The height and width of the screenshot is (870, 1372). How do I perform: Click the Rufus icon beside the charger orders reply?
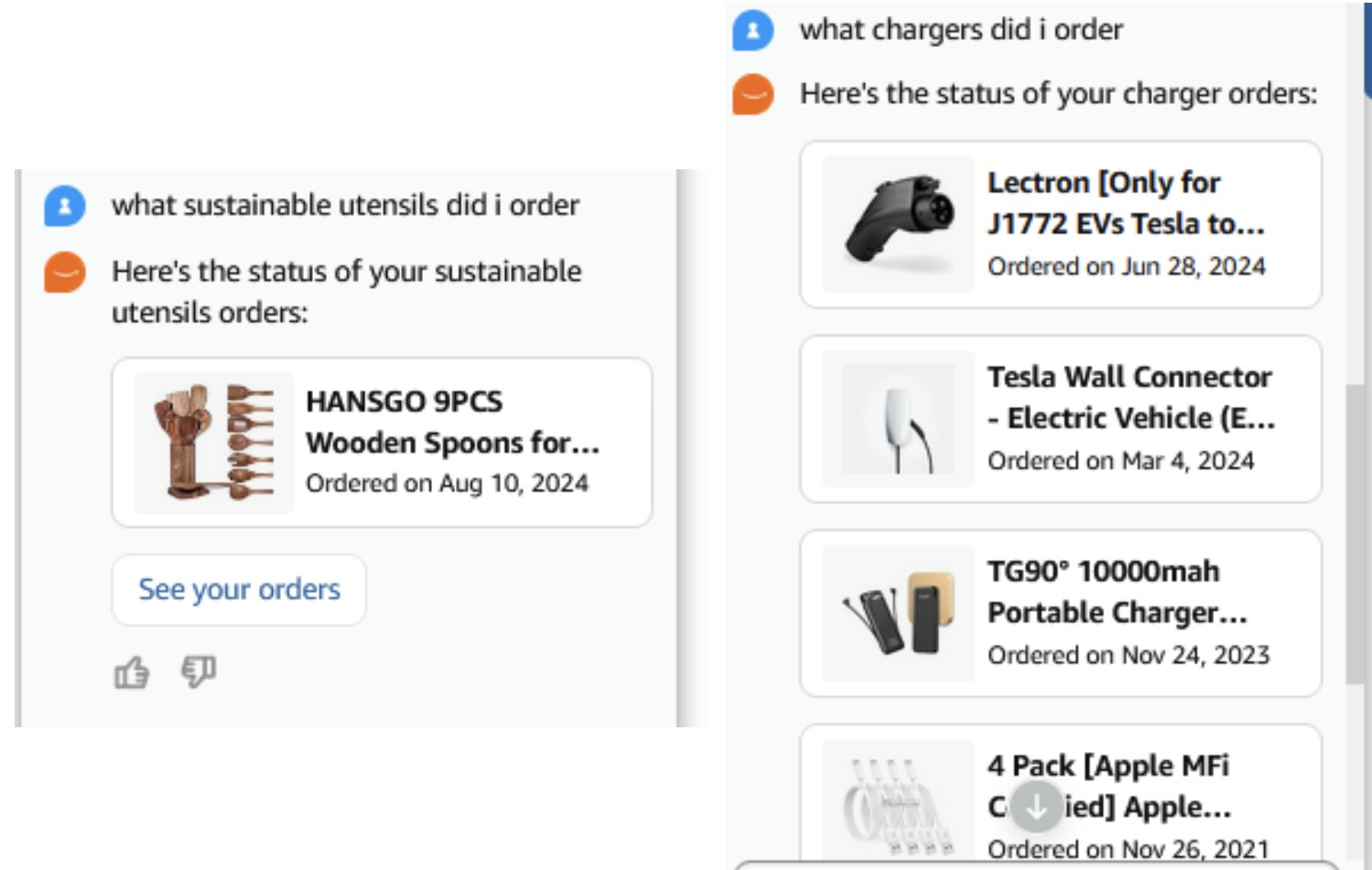(x=752, y=93)
